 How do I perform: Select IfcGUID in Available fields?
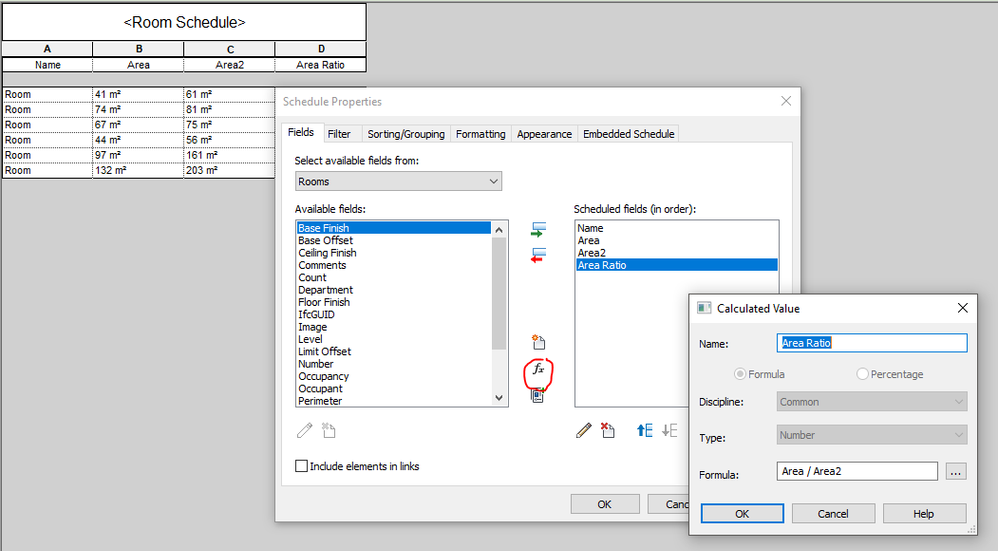394,314
